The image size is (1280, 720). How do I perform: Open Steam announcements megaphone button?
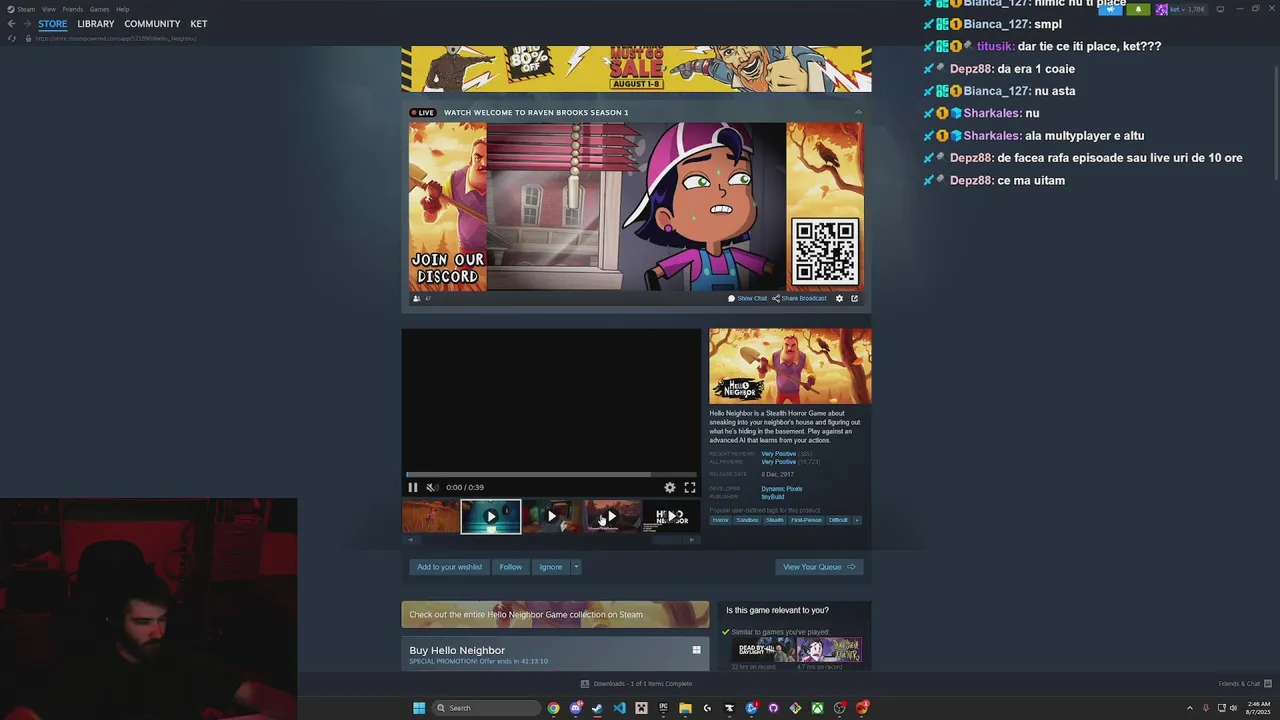(x=1110, y=9)
